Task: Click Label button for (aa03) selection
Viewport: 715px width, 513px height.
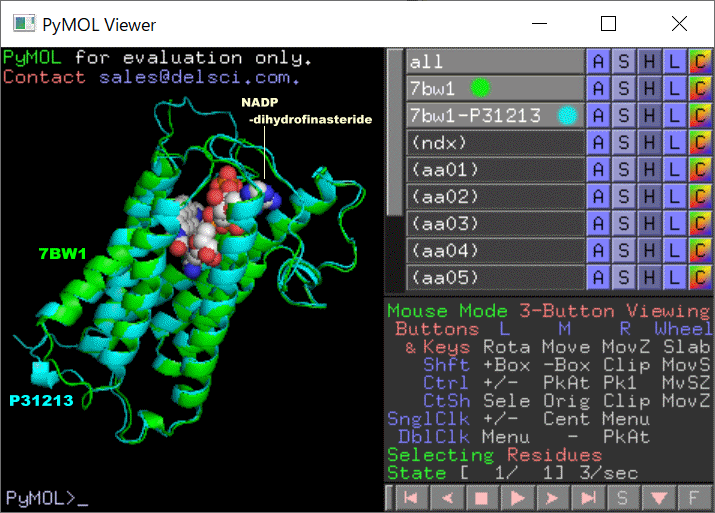Action: [x=675, y=223]
